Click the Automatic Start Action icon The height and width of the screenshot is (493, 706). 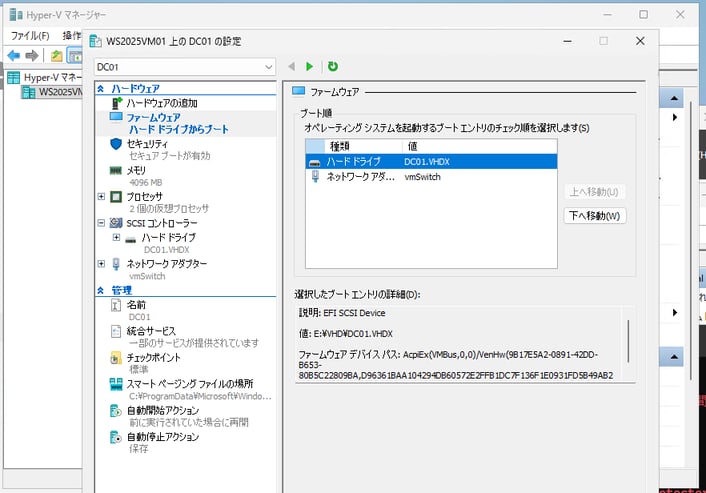pyautogui.click(x=116, y=411)
